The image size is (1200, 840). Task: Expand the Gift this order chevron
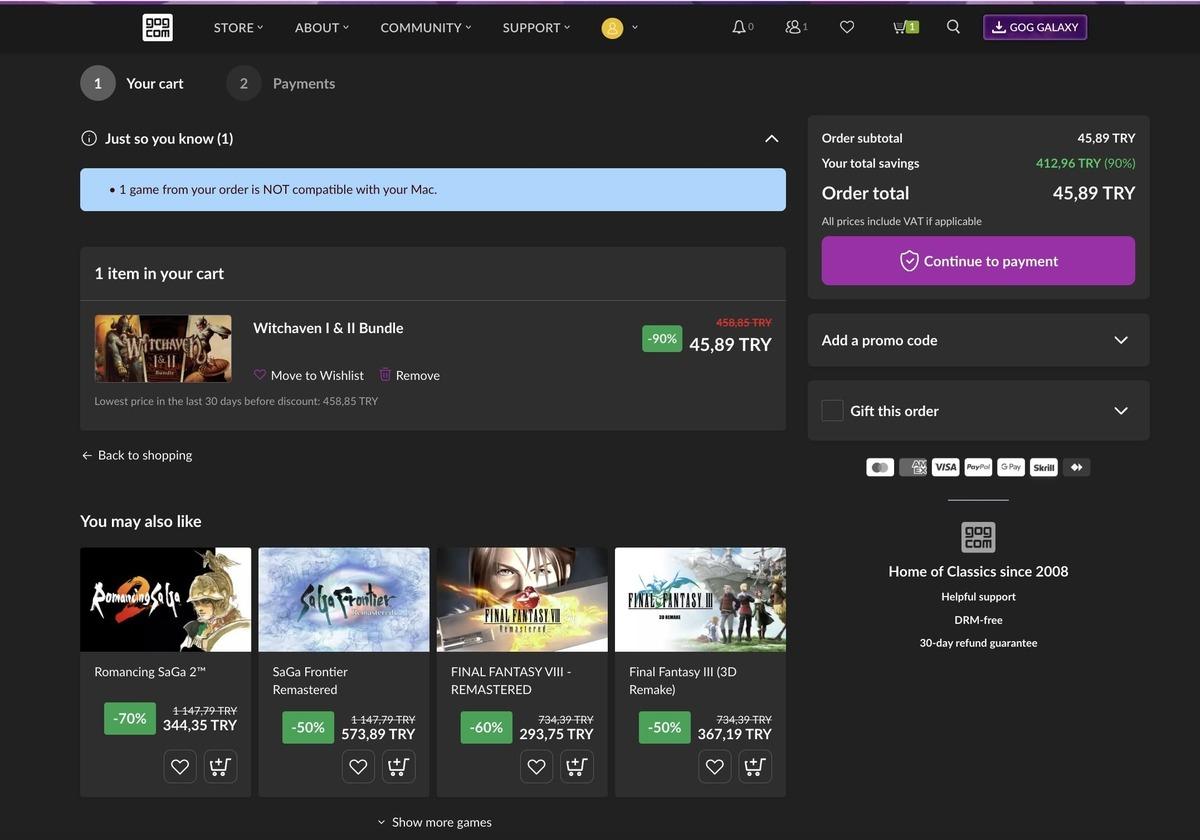pos(1121,410)
